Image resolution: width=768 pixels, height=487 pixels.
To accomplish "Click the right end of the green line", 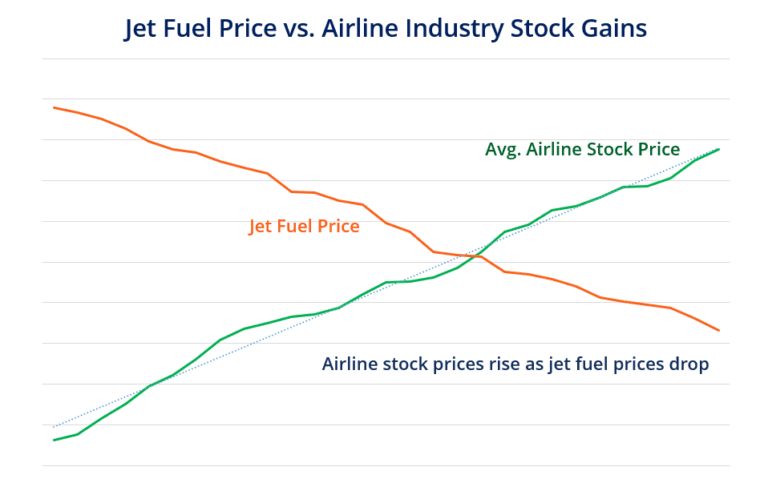I will 719,149.
